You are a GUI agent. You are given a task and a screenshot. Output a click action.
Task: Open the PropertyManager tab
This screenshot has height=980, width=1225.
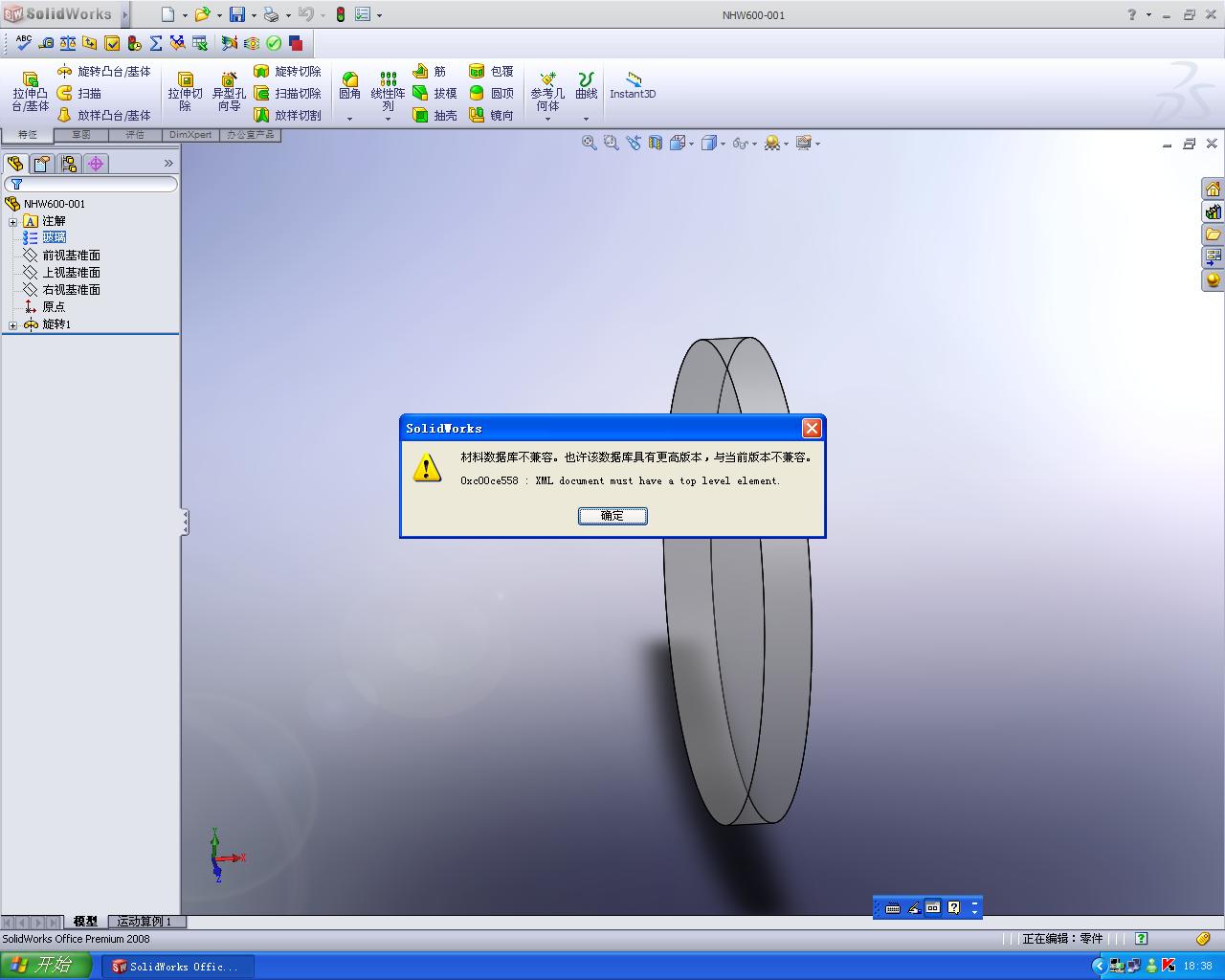pyautogui.click(x=42, y=164)
